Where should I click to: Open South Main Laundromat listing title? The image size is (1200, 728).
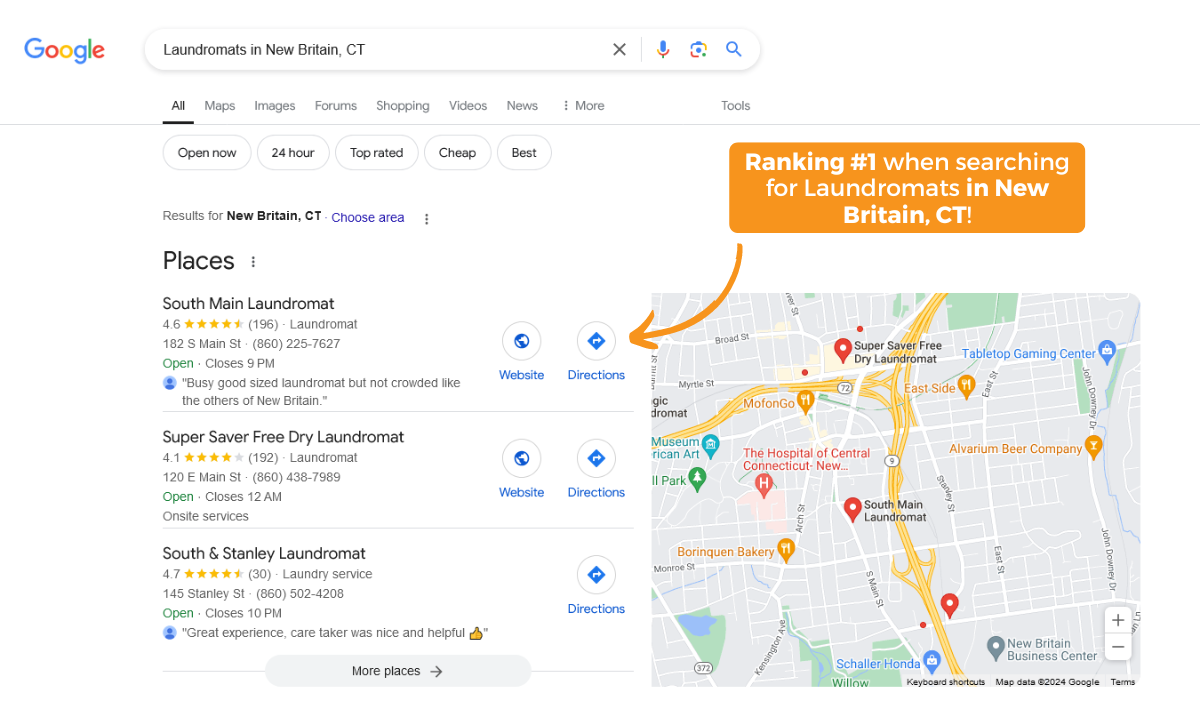249,304
